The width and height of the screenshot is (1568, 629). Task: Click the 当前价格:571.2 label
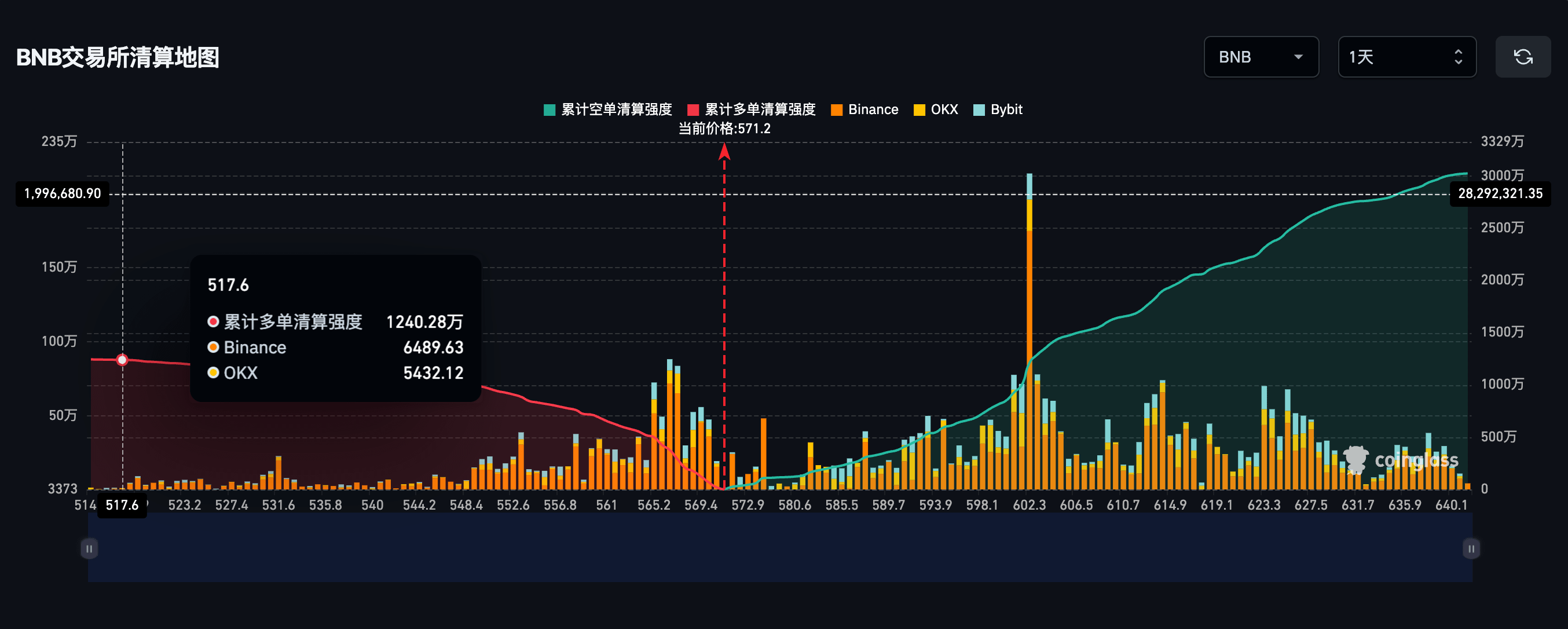pyautogui.click(x=724, y=129)
